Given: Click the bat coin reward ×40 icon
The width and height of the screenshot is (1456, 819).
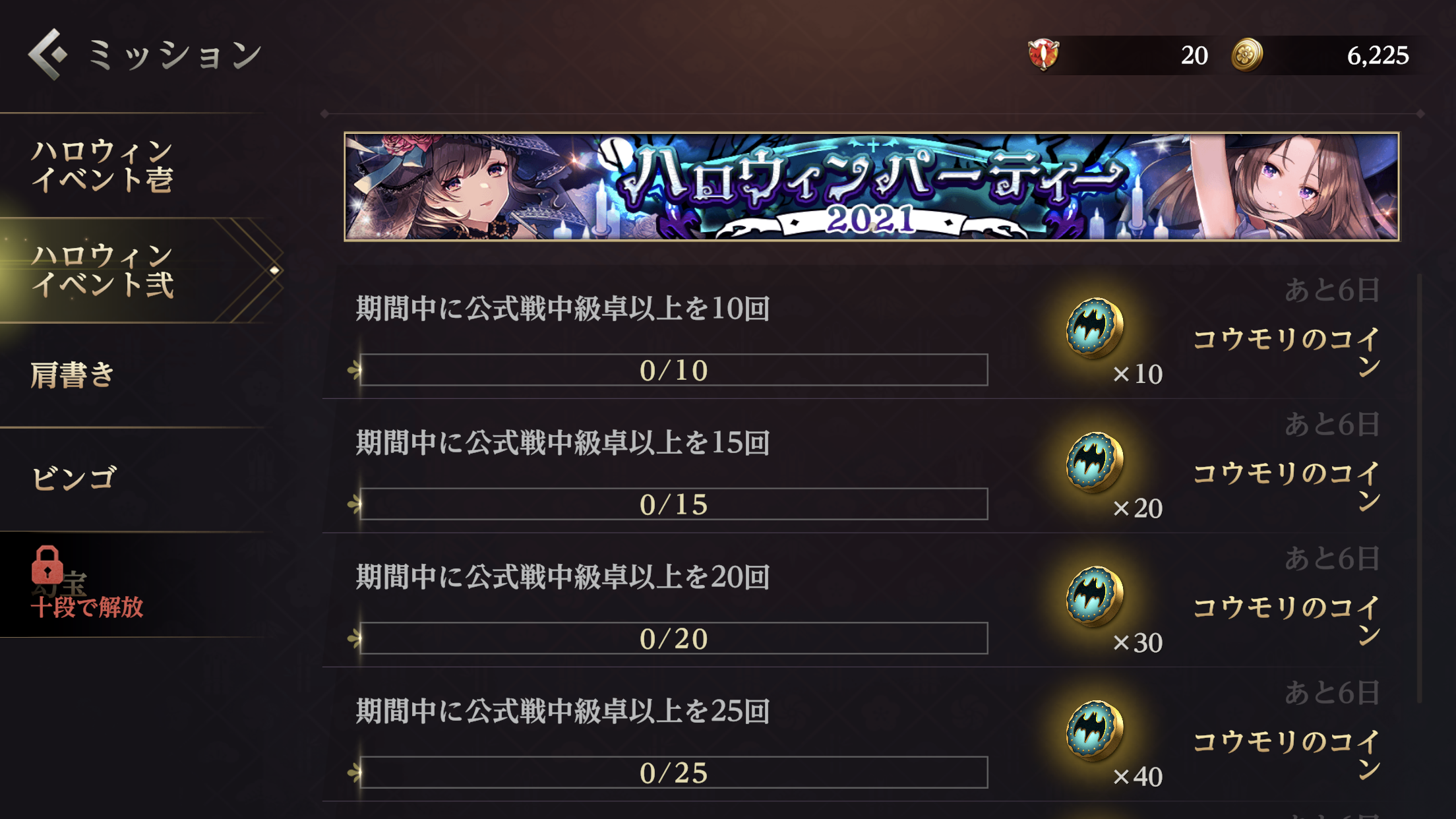Looking at the screenshot, I should click(1095, 730).
